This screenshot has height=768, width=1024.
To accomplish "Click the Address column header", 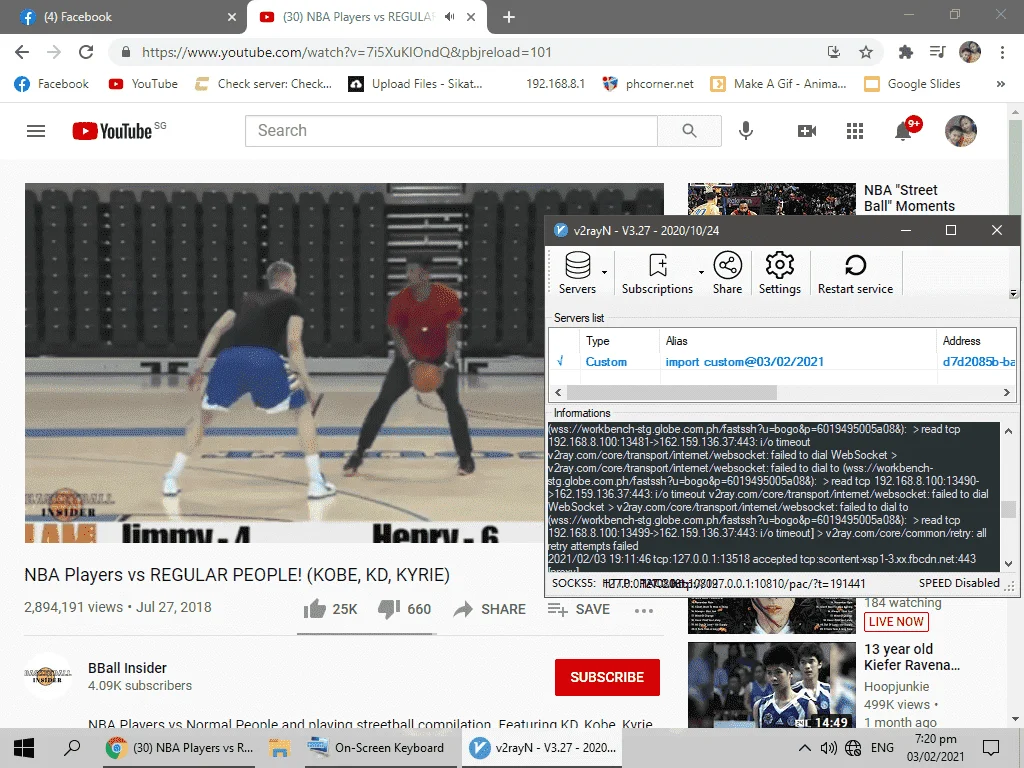I will (961, 341).
